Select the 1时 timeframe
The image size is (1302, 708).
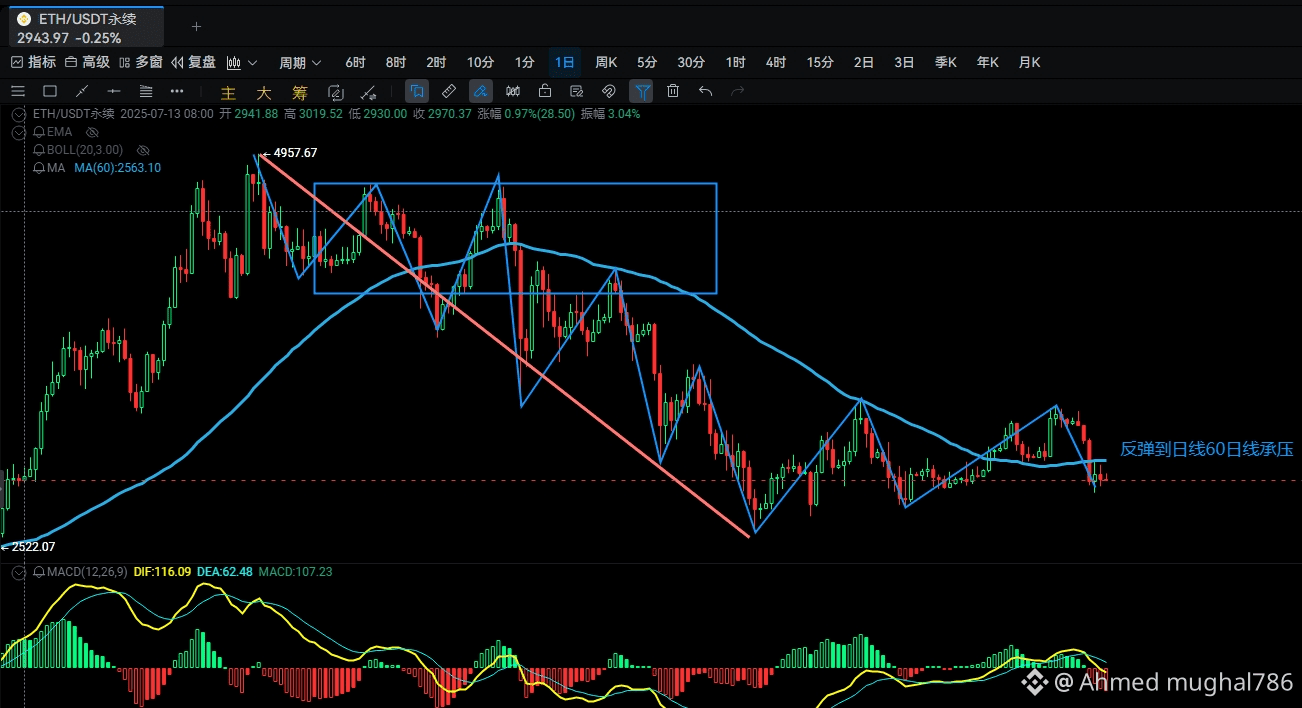(x=736, y=62)
